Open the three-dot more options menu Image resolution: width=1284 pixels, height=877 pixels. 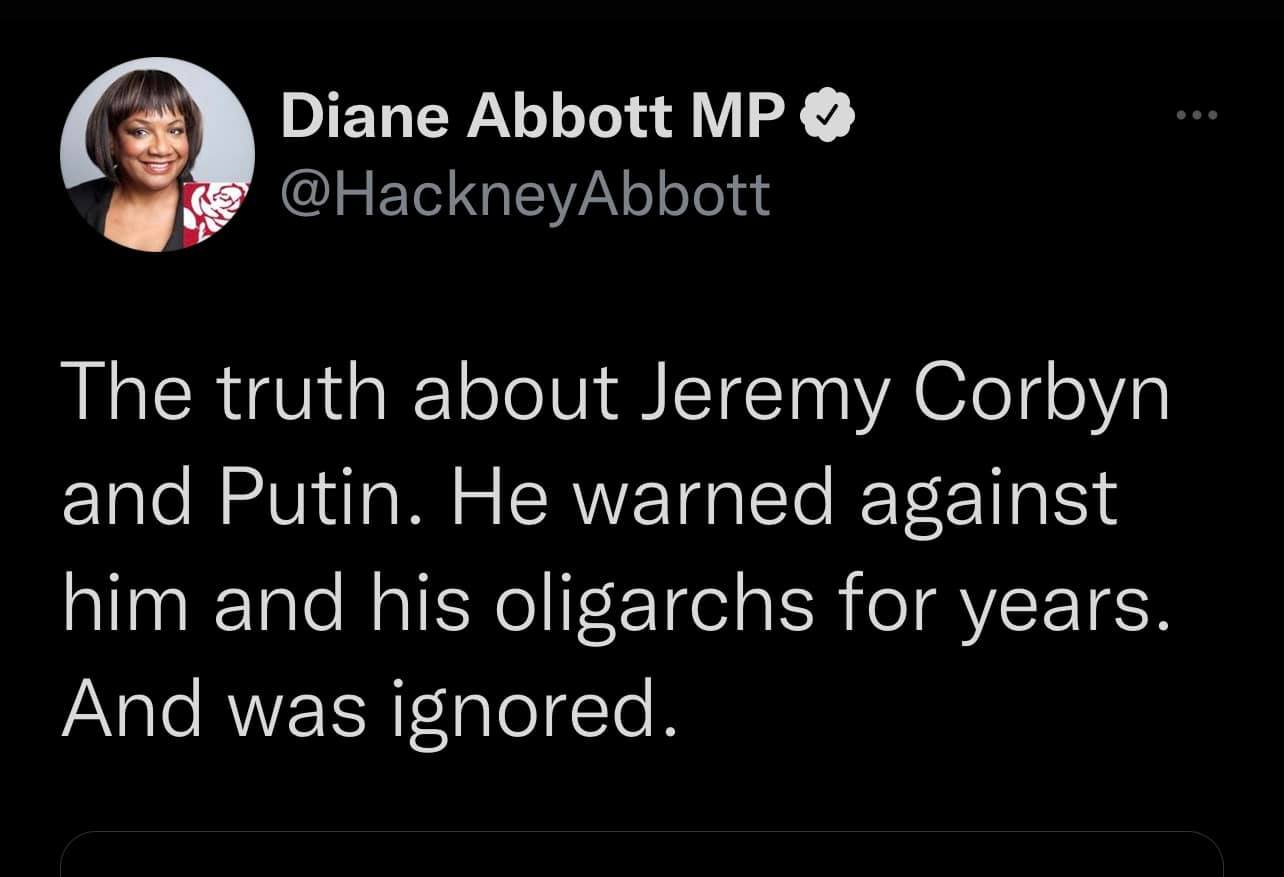1197,117
